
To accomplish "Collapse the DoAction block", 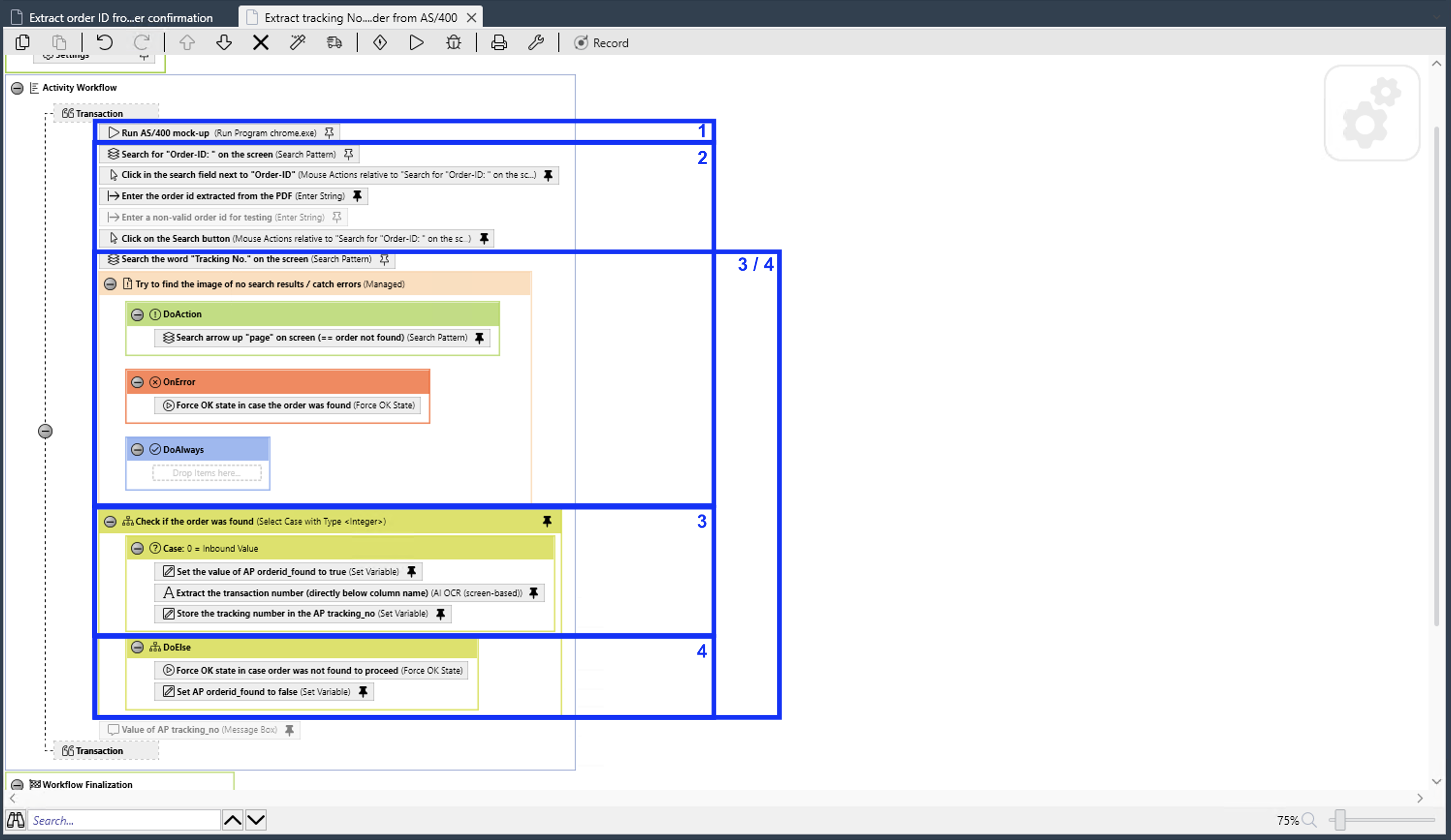I will pyautogui.click(x=138, y=314).
